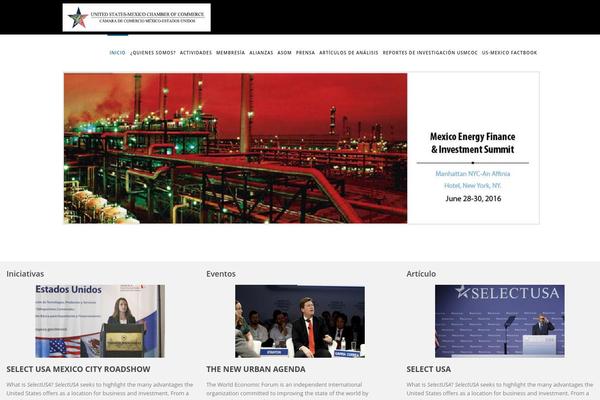The height and width of the screenshot is (400, 600).
Task: Click the Artículo section heading
Action: (x=421, y=274)
